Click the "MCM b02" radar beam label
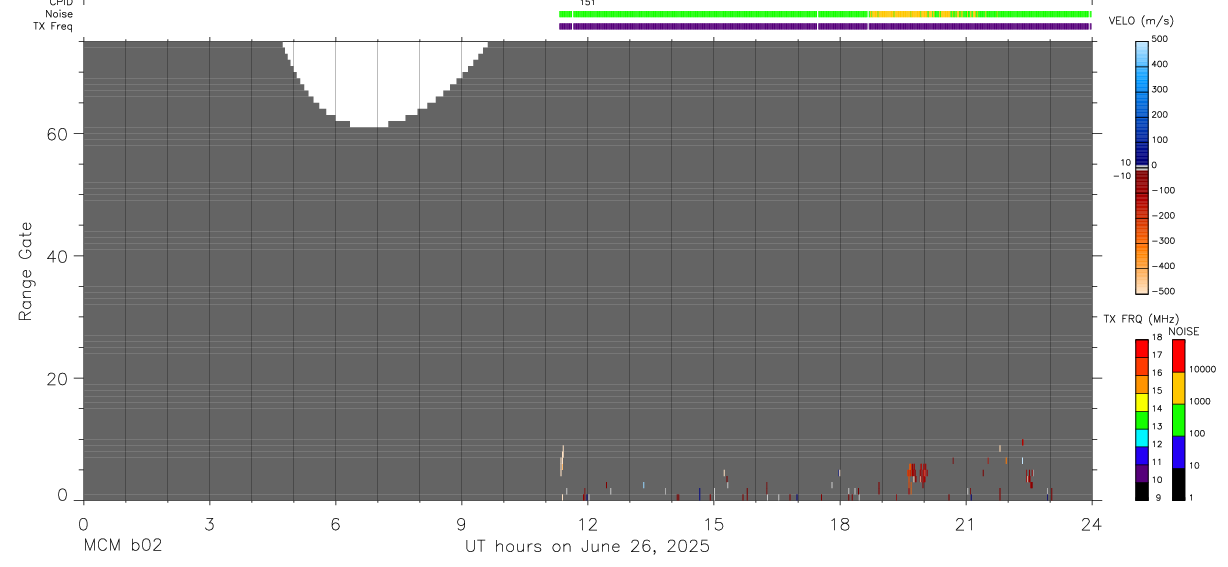This screenshot has height=567, width=1228. coord(122,547)
